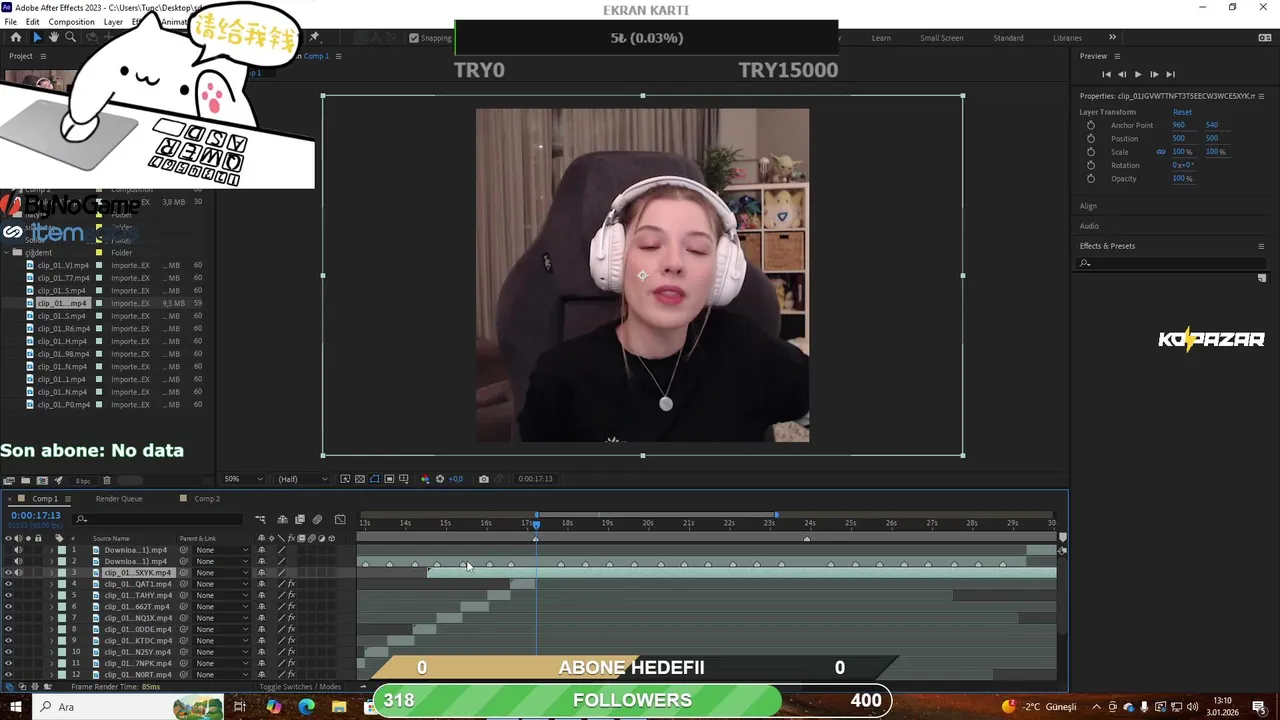Take a snapshot with camera icon
The height and width of the screenshot is (720, 1280).
click(x=484, y=479)
